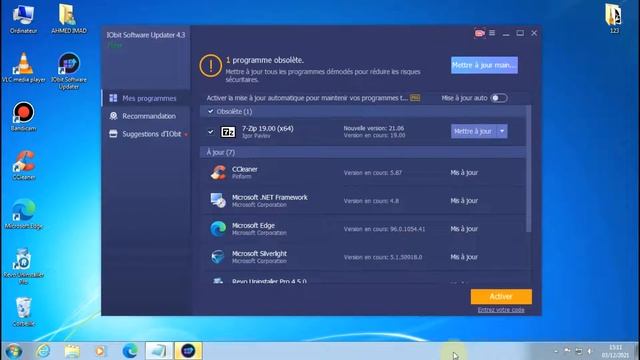Click the volume icon in system tray
The width and height of the screenshot is (640, 360).
tap(590, 351)
